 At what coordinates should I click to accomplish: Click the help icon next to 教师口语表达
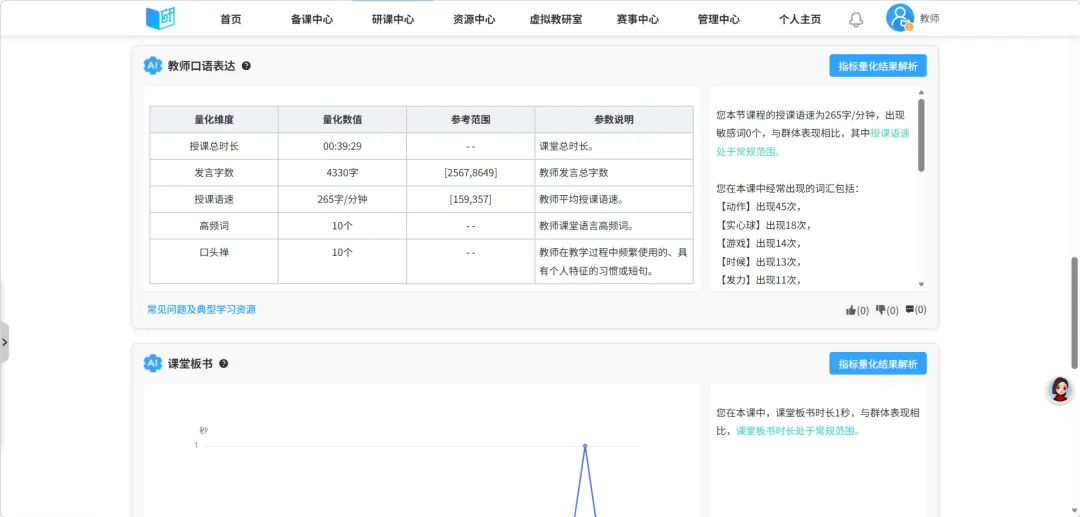click(246, 66)
